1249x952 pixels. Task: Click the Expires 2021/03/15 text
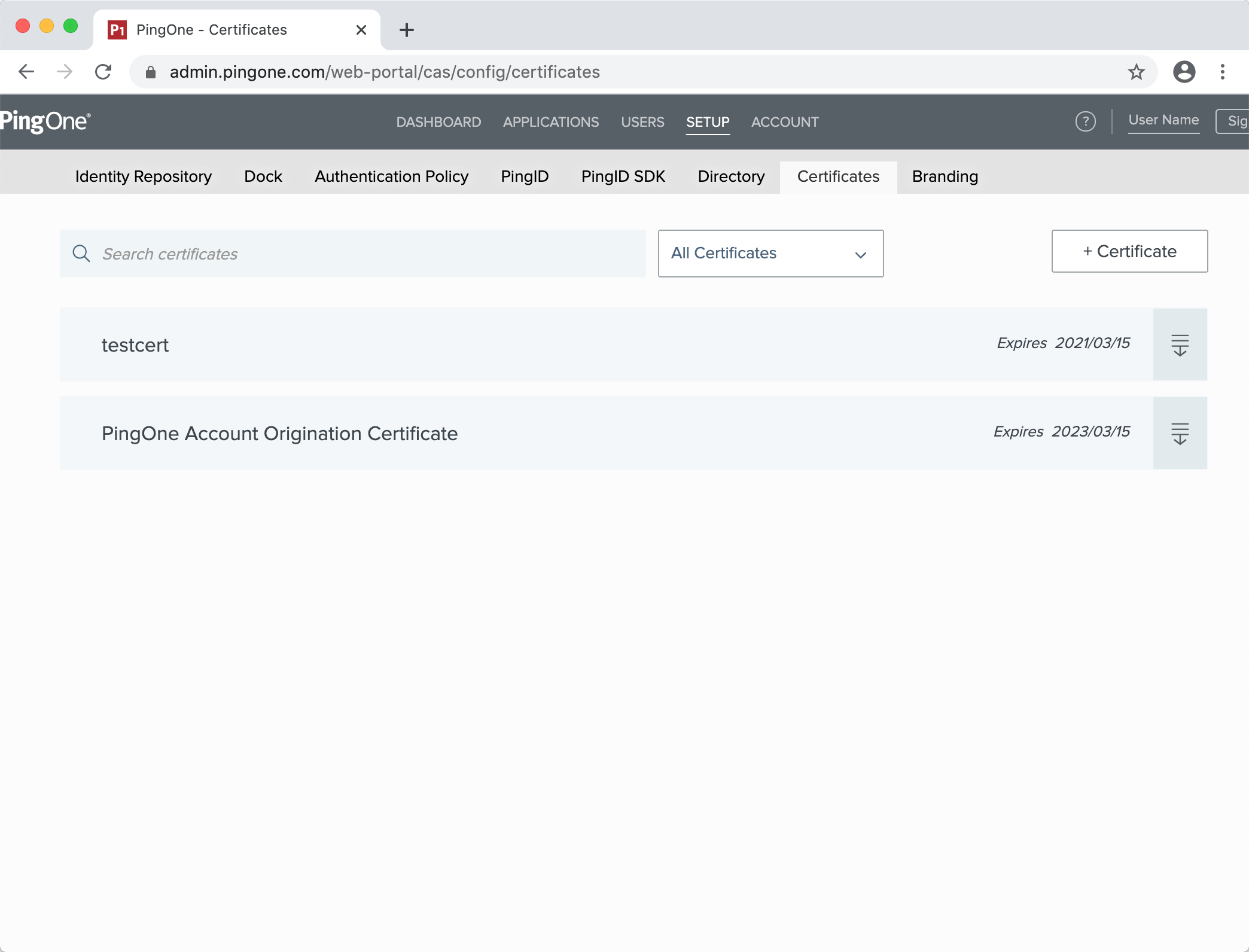1063,343
